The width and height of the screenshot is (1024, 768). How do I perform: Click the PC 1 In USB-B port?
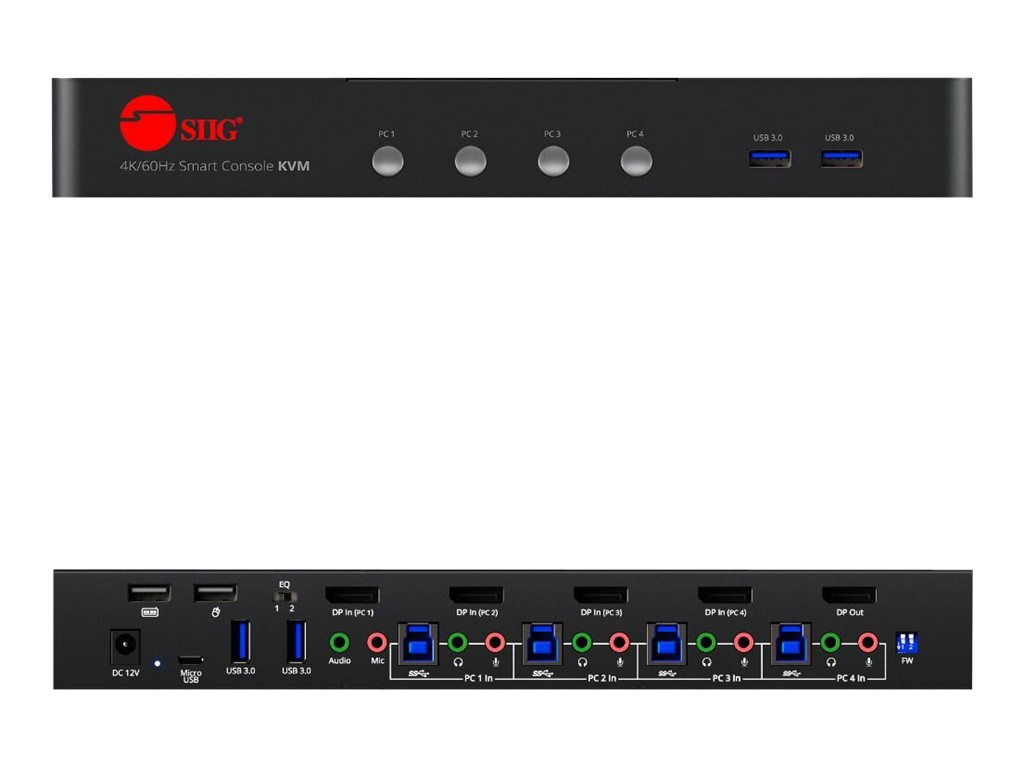418,643
